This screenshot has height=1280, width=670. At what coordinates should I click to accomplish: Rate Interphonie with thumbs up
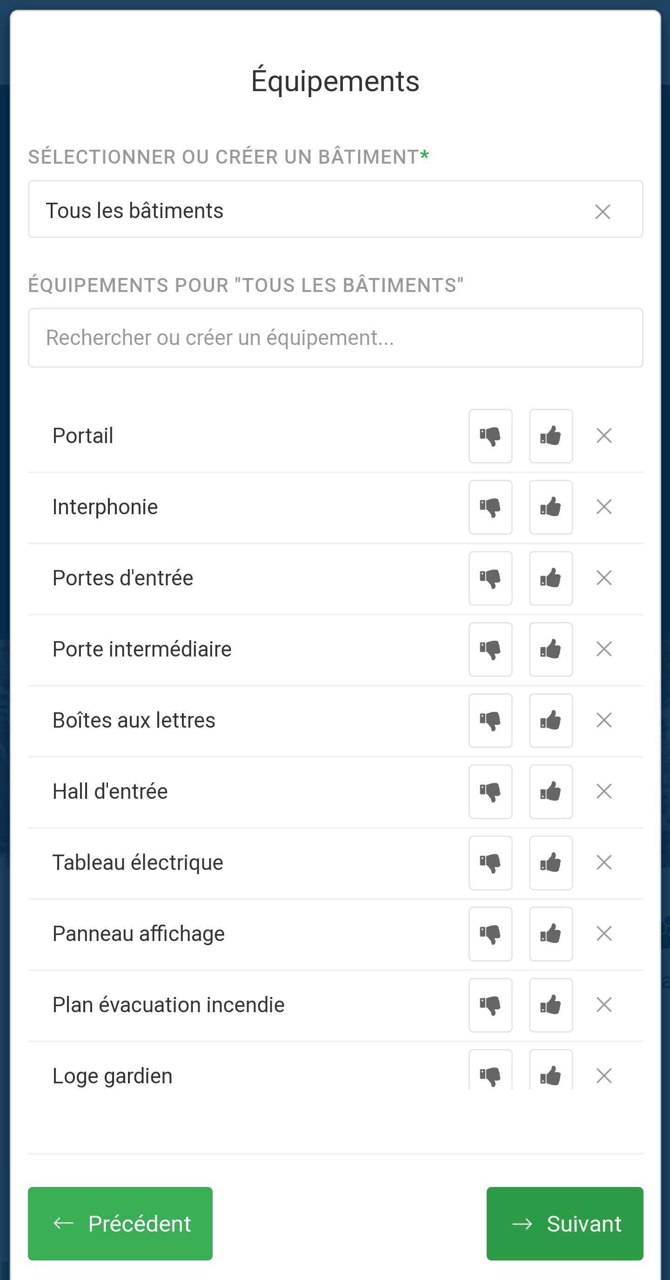click(x=551, y=507)
